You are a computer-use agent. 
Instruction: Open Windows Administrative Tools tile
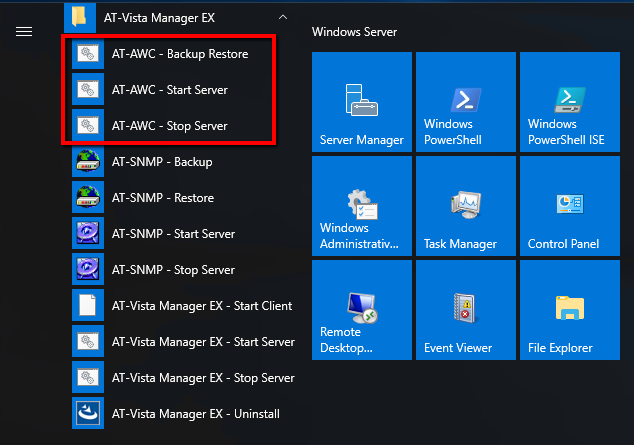361,207
